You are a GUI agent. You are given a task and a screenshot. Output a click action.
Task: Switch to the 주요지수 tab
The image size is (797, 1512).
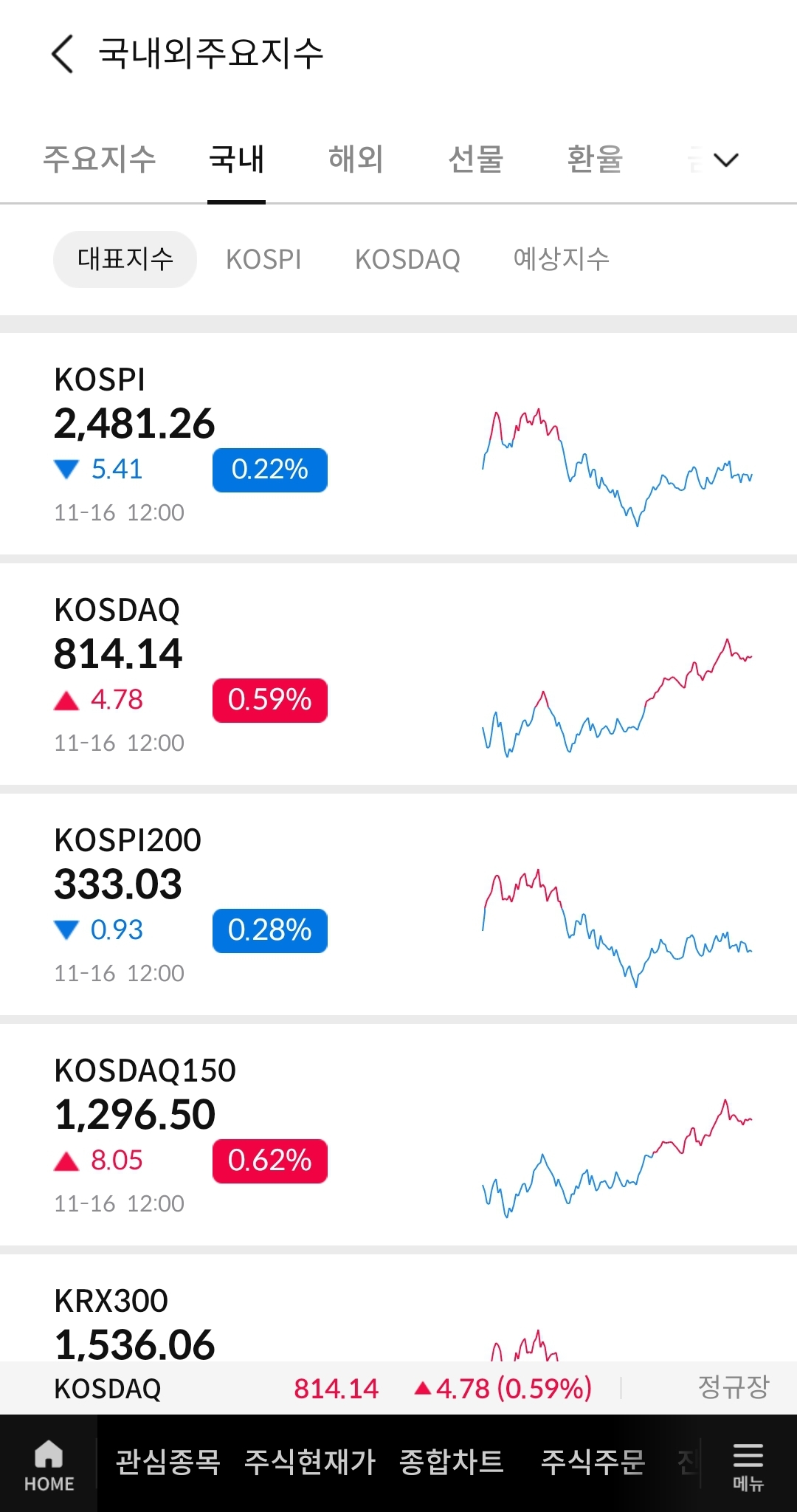[x=100, y=159]
